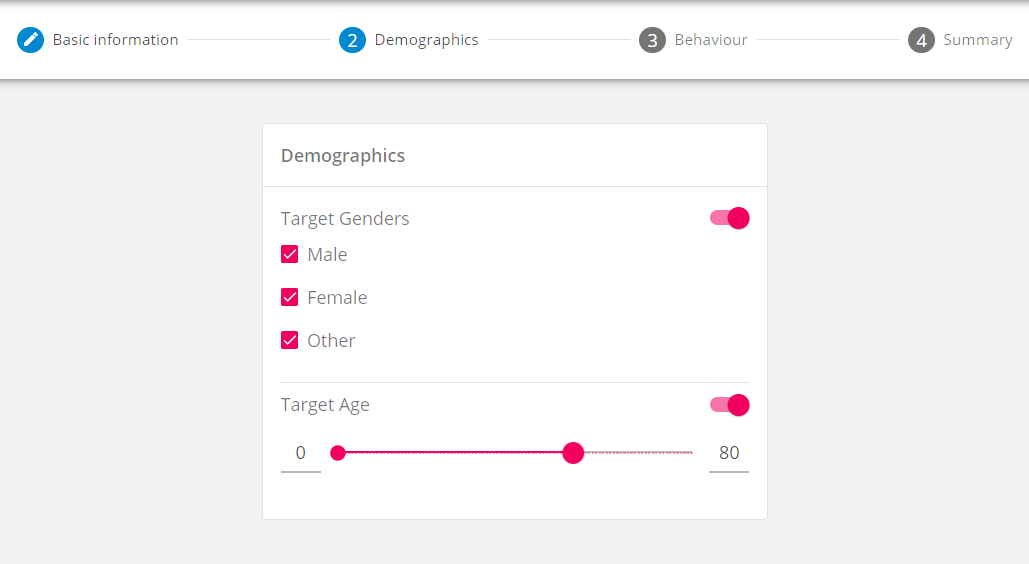Disable the Target Genders switch
Screen dimensions: 1029x564
click(x=730, y=218)
